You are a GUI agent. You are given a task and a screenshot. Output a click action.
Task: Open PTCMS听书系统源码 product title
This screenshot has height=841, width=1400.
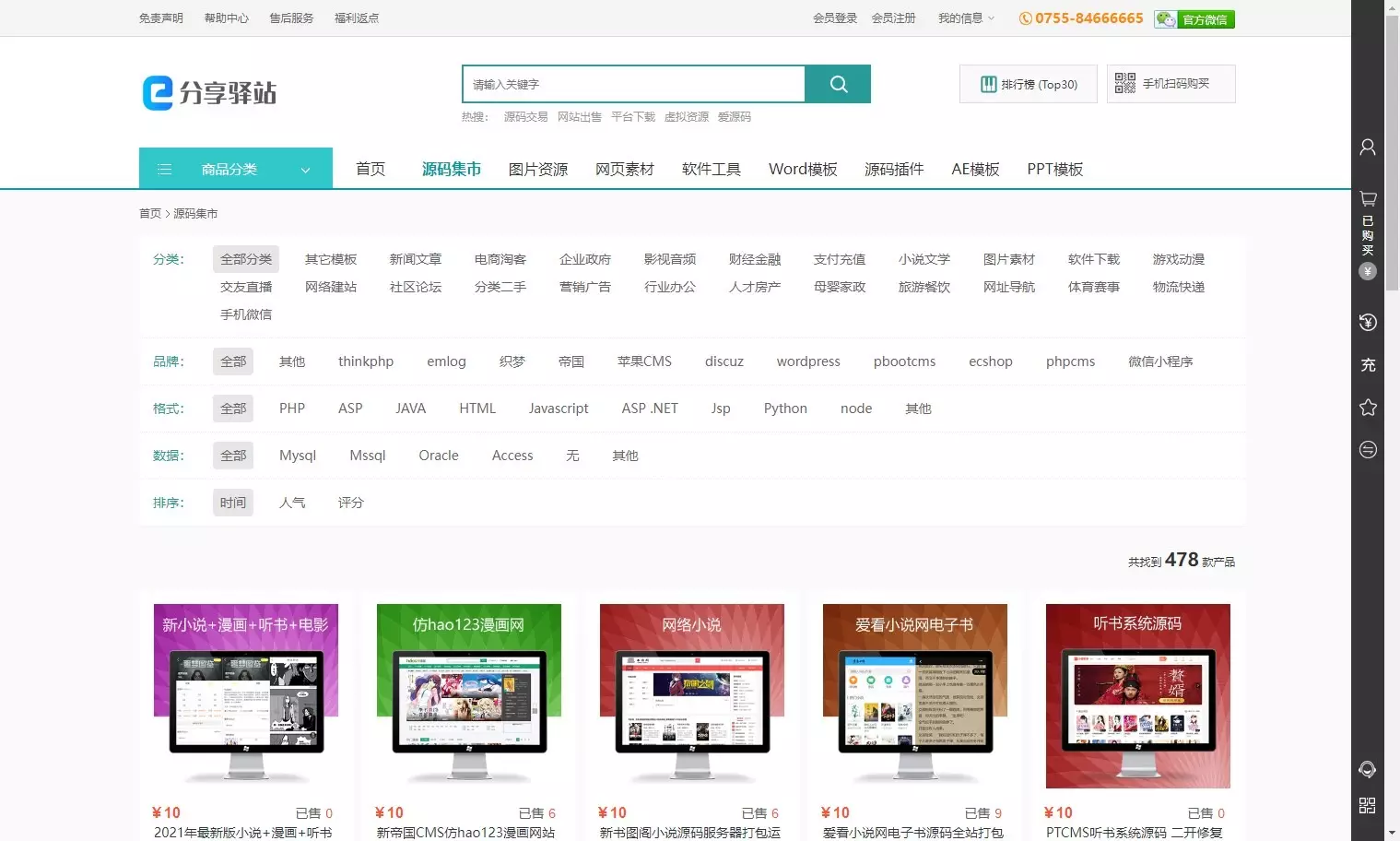(x=1135, y=833)
